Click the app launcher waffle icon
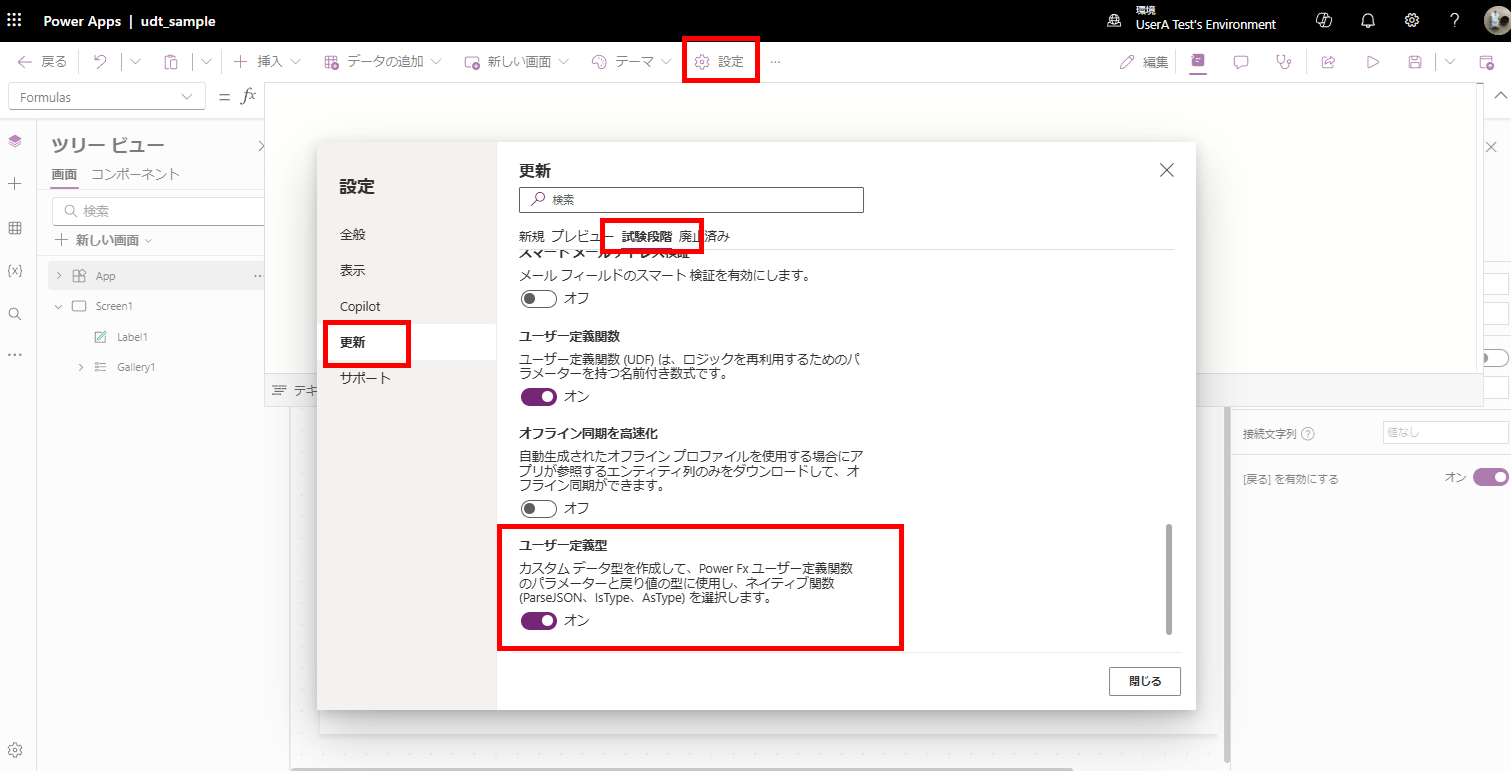Screen dimensions: 1511x771 (14, 20)
